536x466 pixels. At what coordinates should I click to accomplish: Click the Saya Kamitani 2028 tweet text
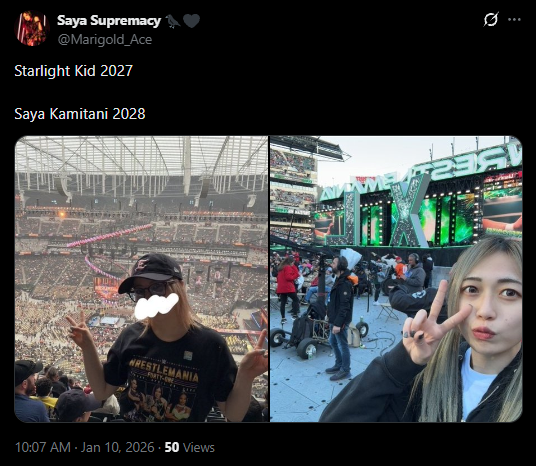[x=80, y=114]
